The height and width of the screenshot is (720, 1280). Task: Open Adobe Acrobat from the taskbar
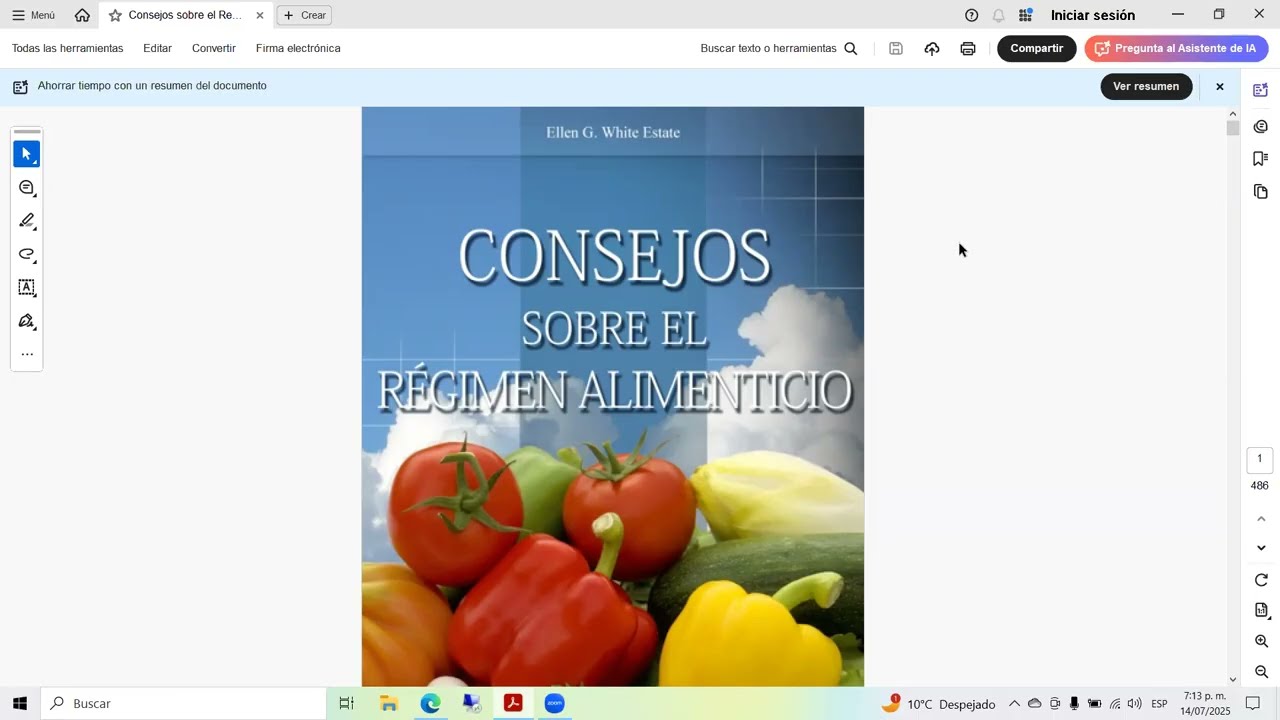[513, 704]
